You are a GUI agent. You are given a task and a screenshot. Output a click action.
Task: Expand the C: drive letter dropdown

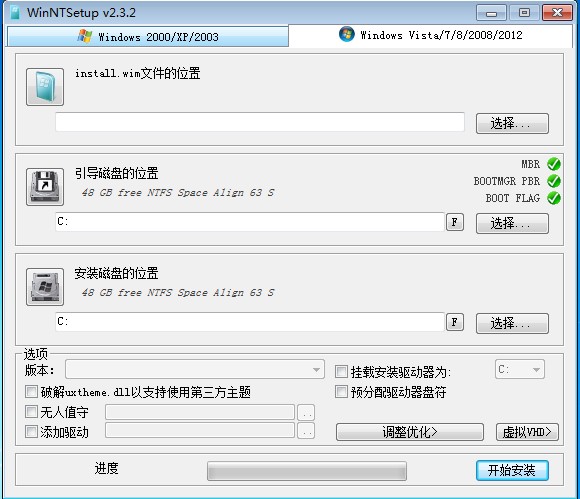(520, 369)
